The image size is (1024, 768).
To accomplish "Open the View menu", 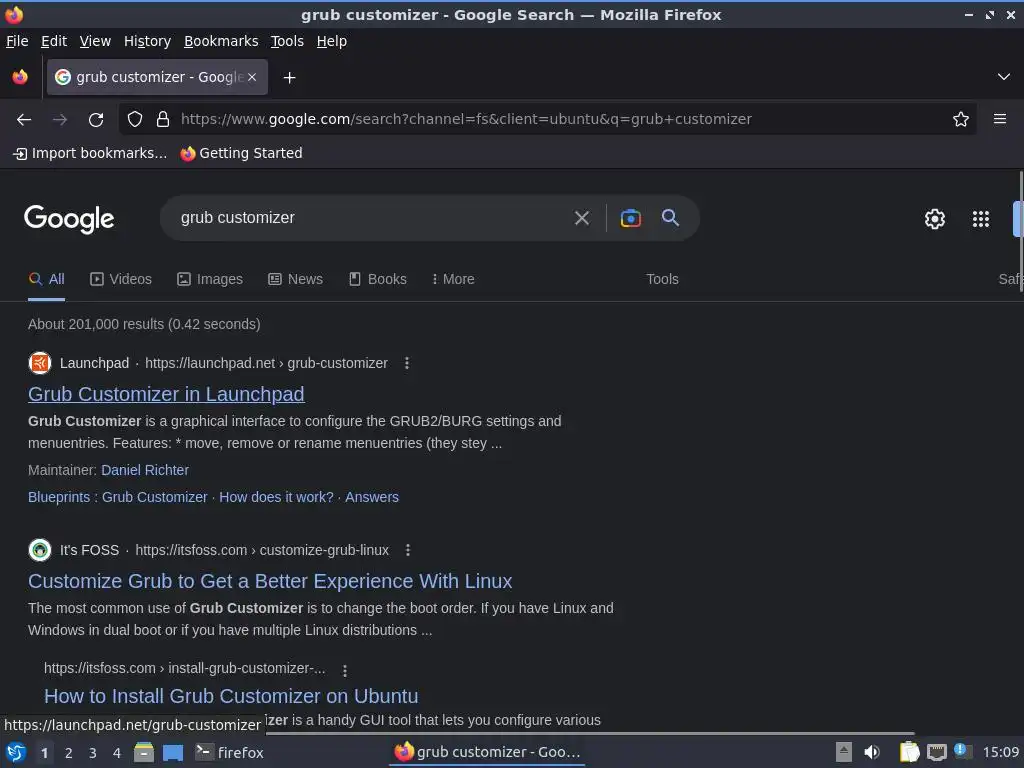I will pos(95,41).
